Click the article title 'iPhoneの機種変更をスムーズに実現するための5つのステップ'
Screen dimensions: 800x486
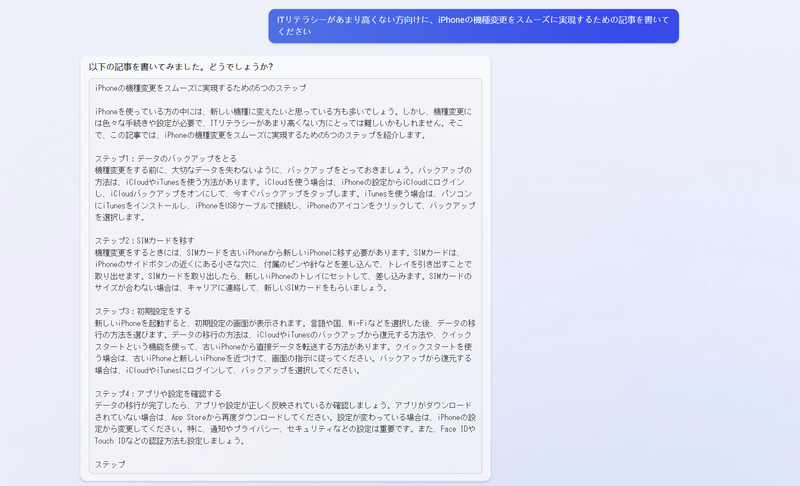[201, 88]
